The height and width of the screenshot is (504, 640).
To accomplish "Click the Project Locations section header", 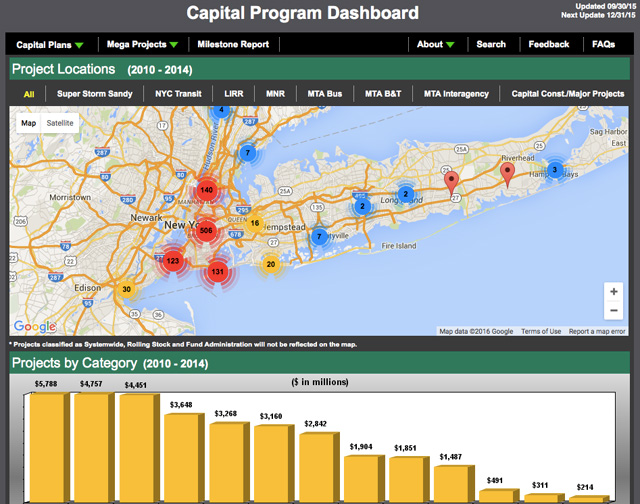I will tap(320, 69).
